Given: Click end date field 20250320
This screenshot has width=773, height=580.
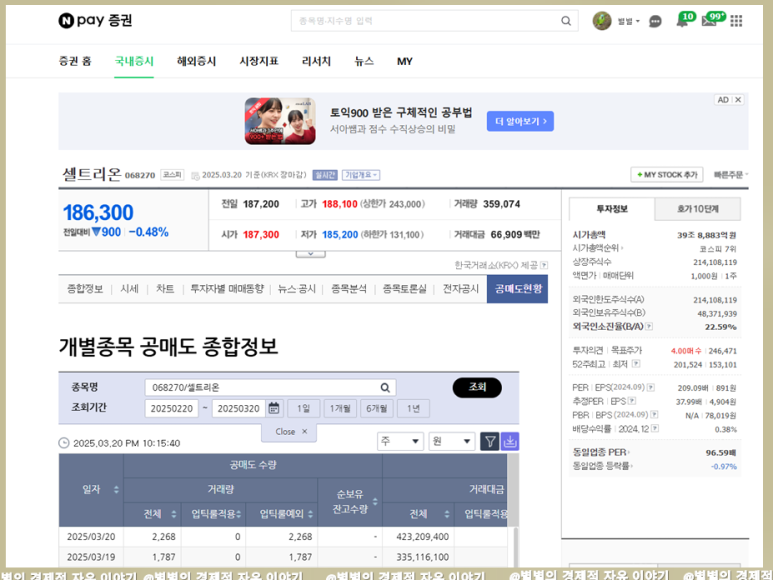Looking at the screenshot, I should [238, 409].
